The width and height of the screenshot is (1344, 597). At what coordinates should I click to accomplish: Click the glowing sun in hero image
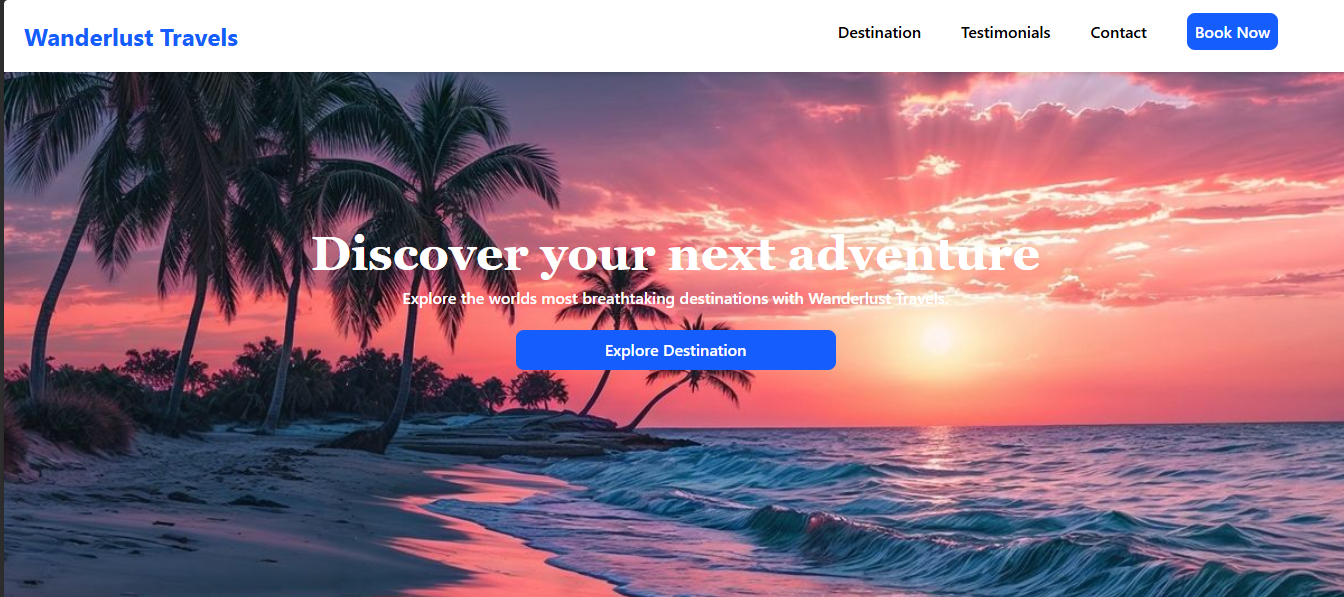937,340
